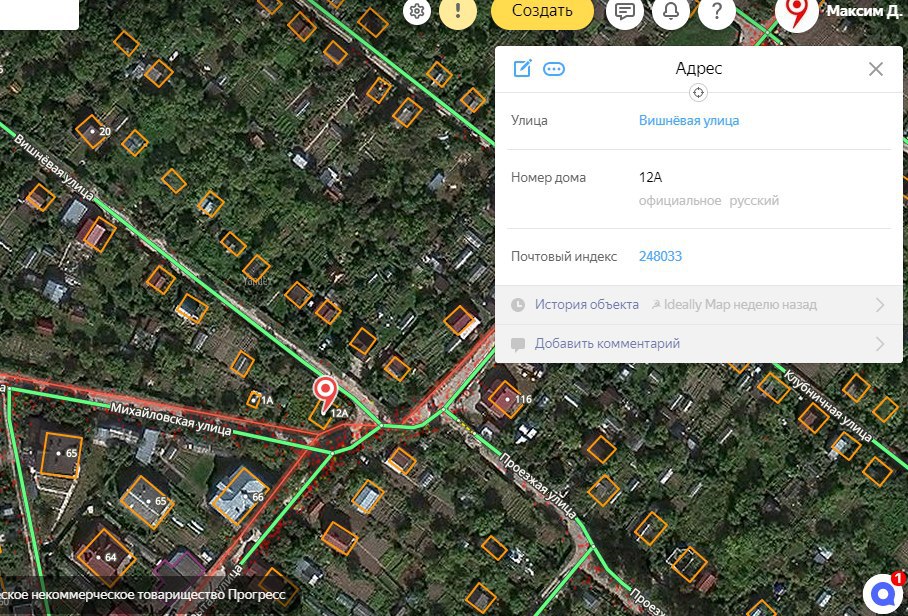Select building outline numbered 116
Image resolution: width=908 pixels, height=616 pixels.
[505, 399]
